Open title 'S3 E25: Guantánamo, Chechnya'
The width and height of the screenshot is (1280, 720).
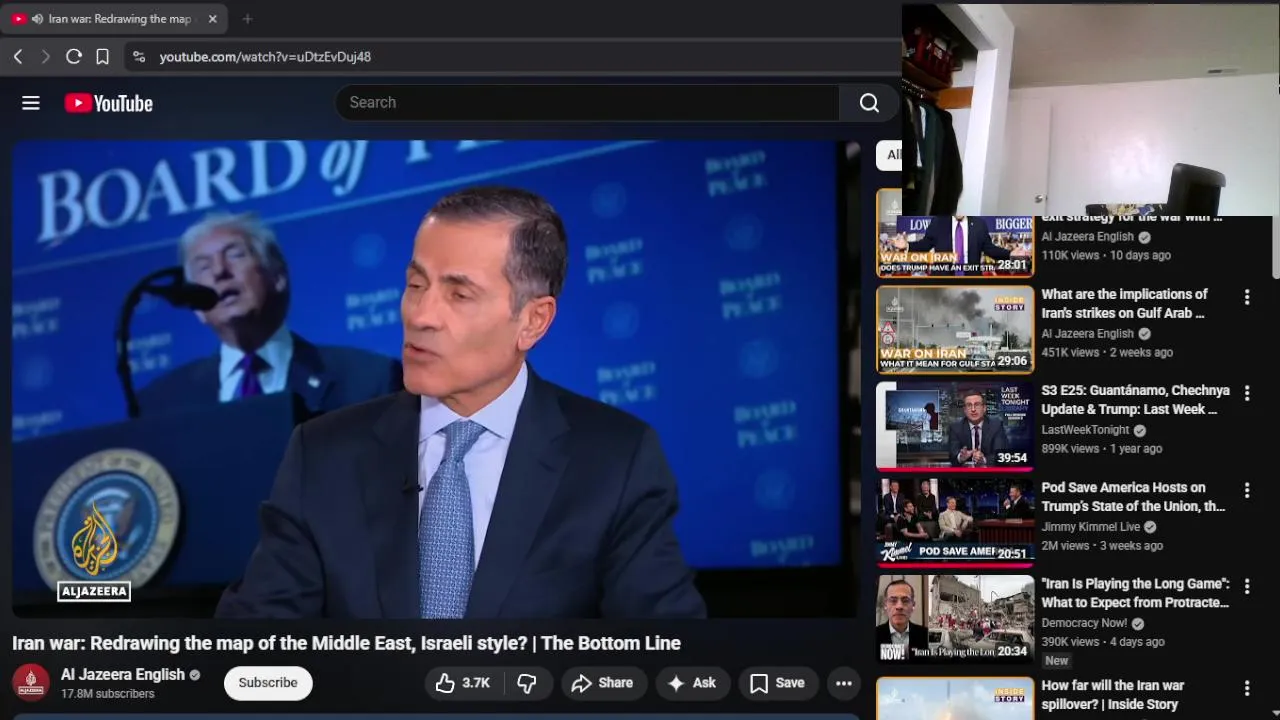(1135, 400)
